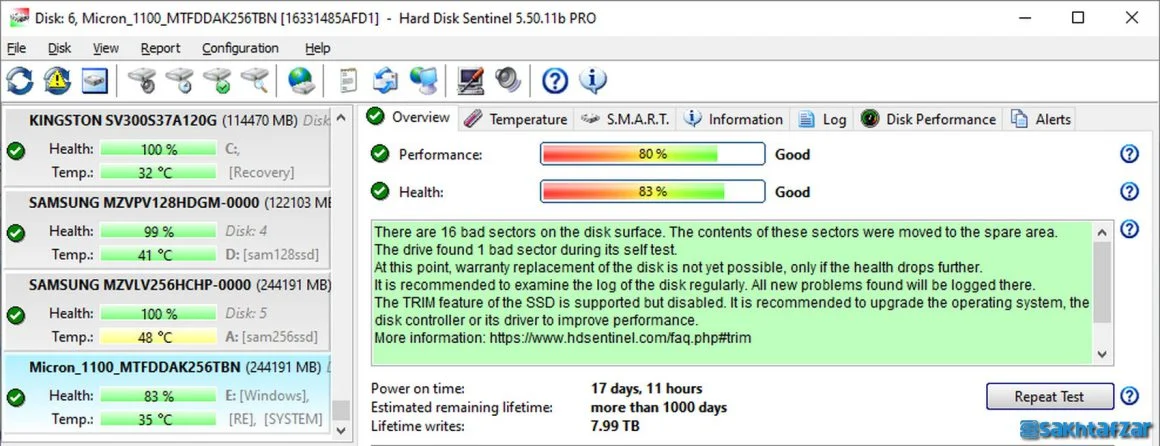Screen dimensions: 1160x446
Task: Click help icon next to Performance bar
Action: (1129, 154)
